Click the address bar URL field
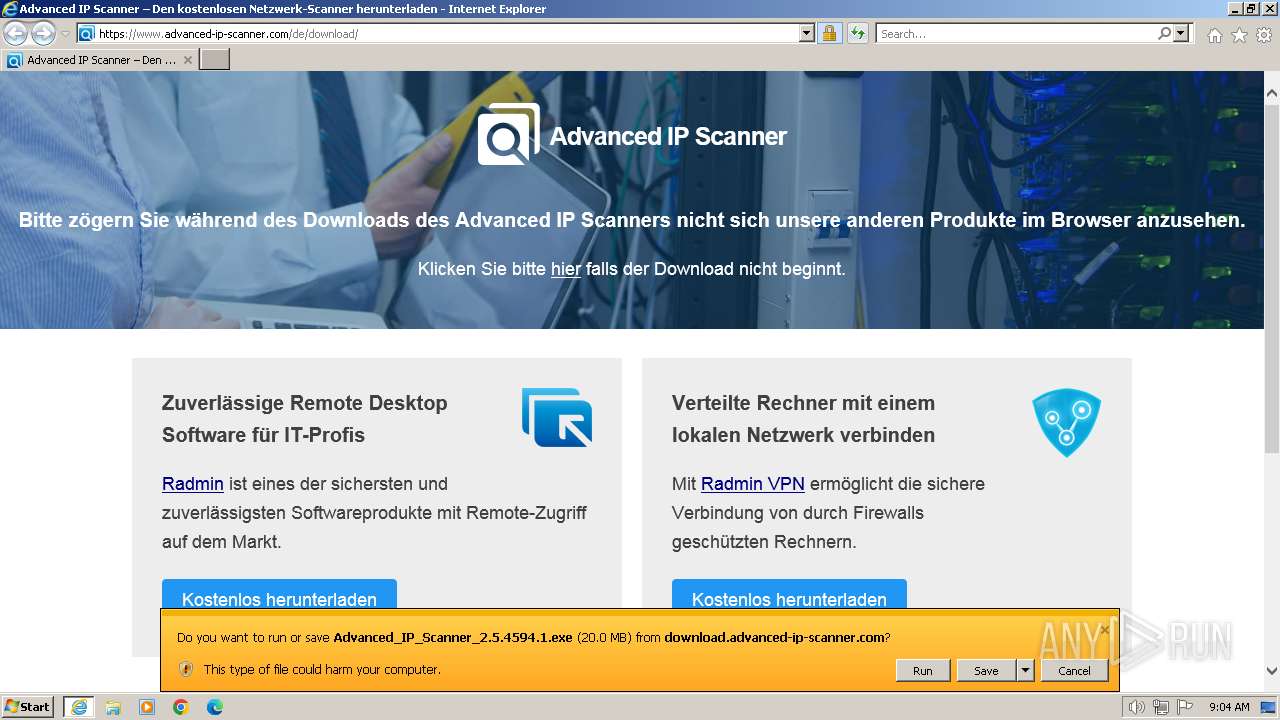The width and height of the screenshot is (1280, 720). coord(448,34)
